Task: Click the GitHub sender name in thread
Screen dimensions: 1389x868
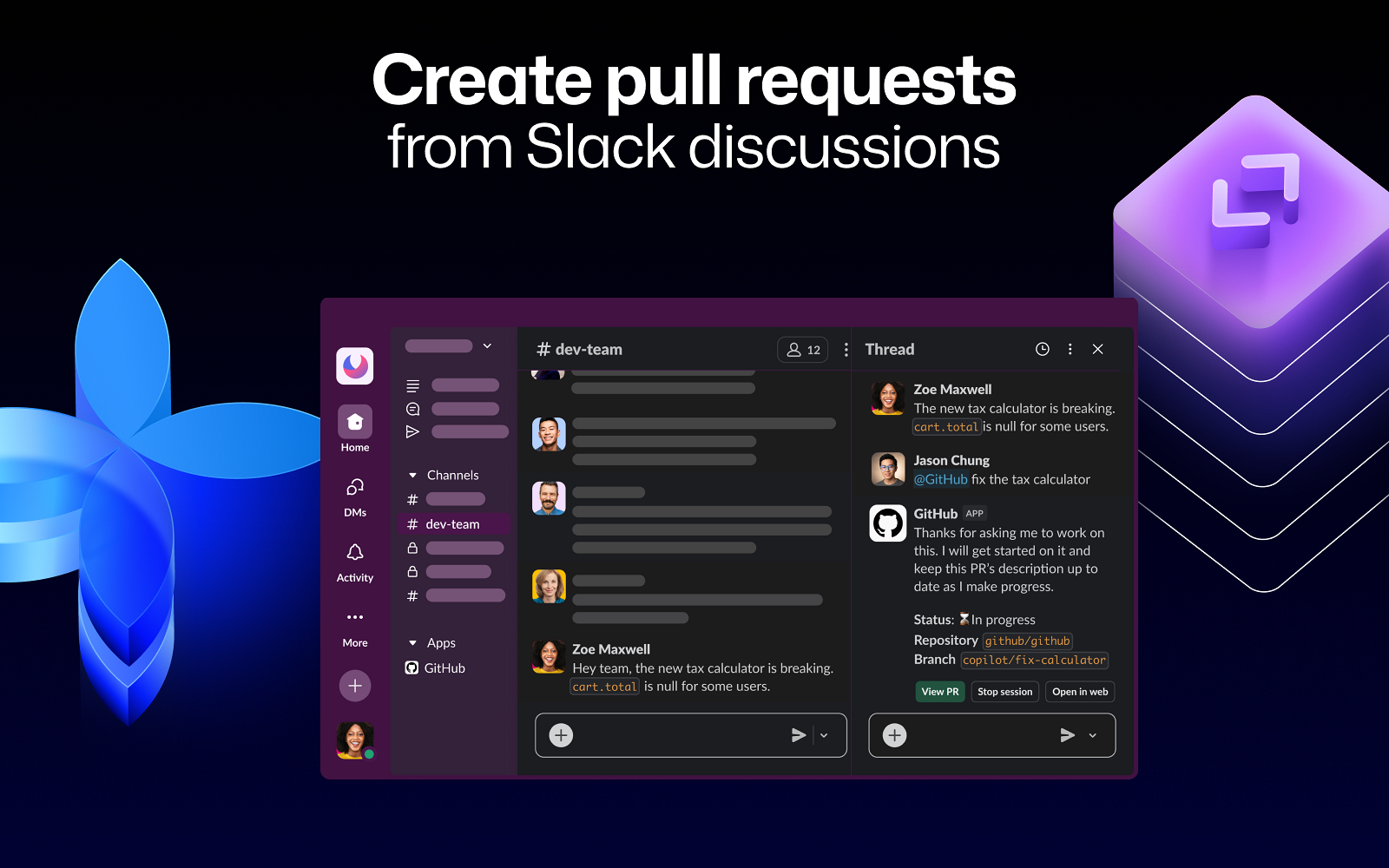Action: point(935,514)
